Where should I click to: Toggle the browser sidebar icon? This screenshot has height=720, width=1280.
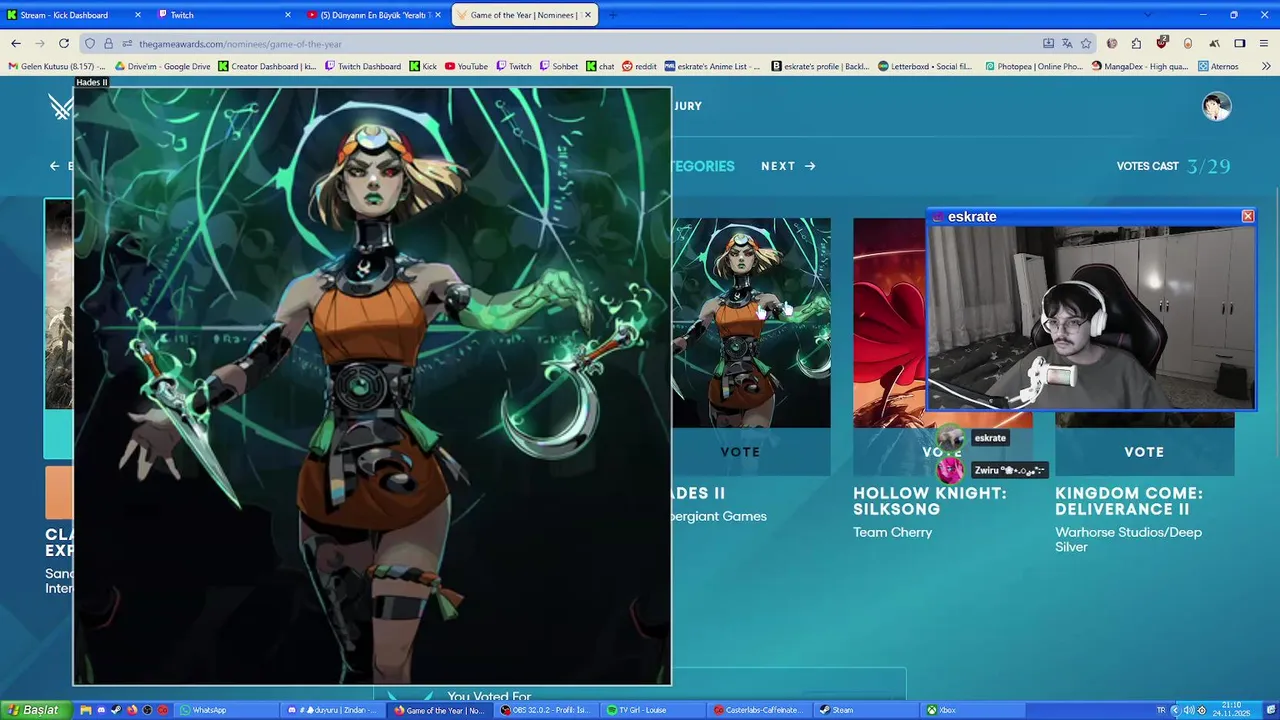pos(1240,44)
